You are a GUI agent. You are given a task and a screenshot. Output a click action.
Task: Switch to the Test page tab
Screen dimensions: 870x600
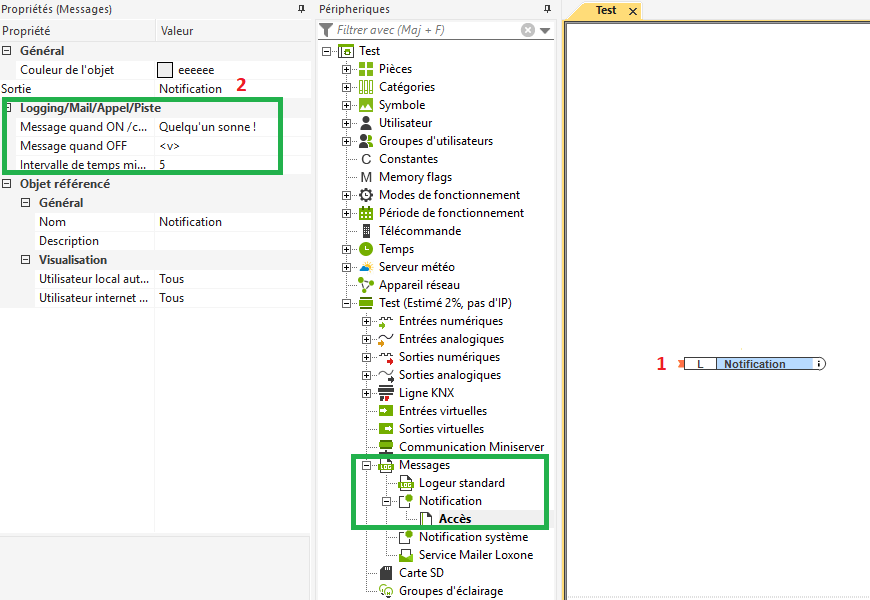click(x=605, y=10)
